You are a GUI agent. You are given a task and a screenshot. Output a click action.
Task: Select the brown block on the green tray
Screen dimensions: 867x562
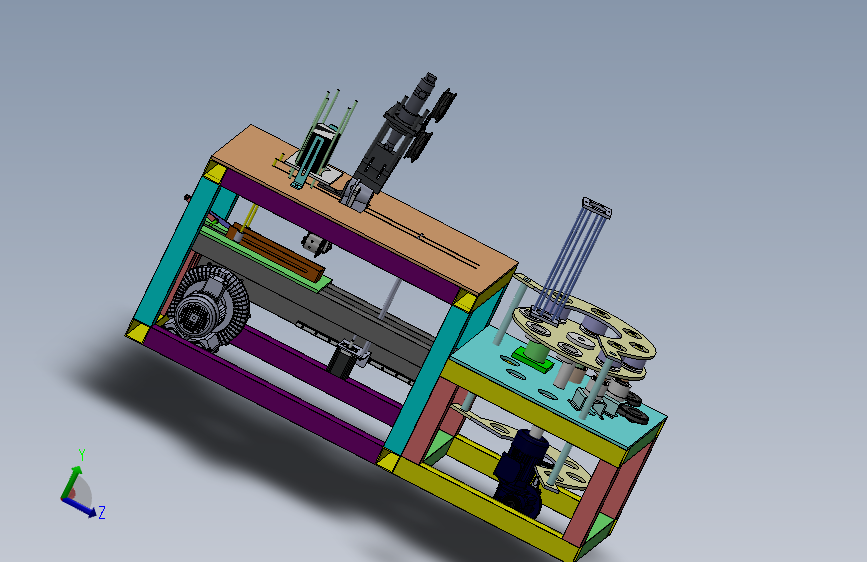[276, 253]
